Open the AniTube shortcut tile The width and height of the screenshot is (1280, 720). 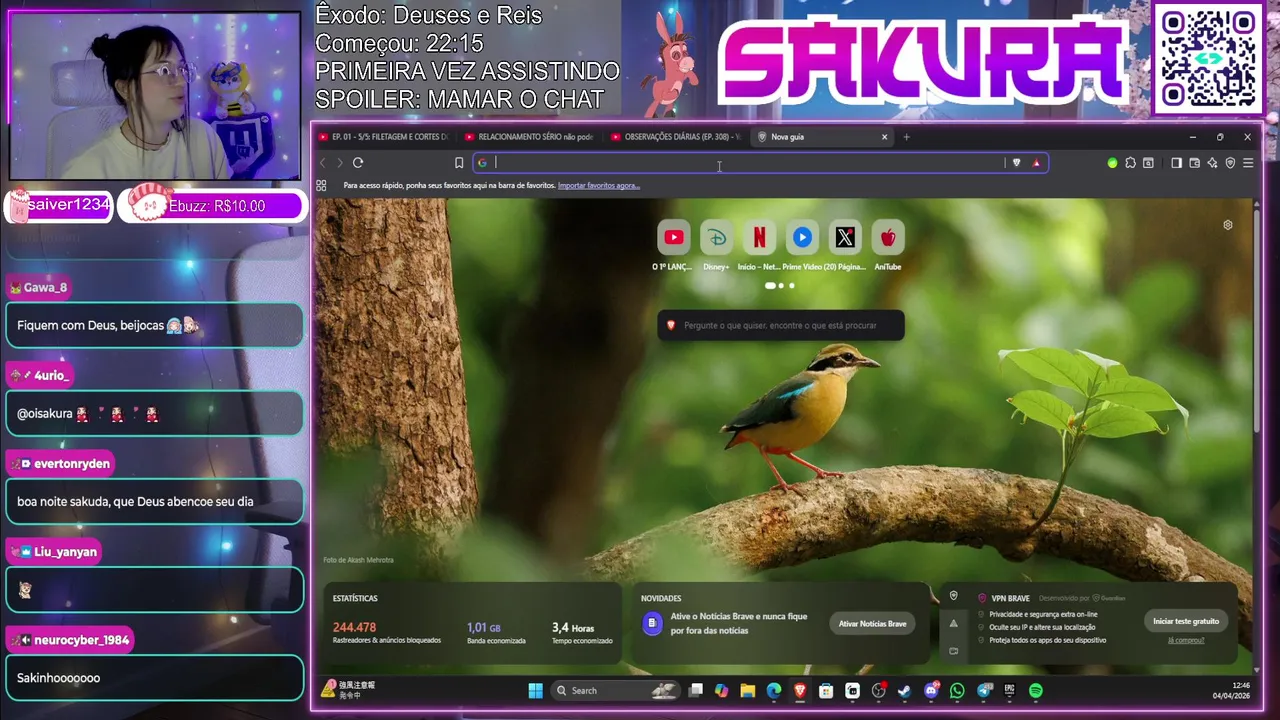(888, 237)
